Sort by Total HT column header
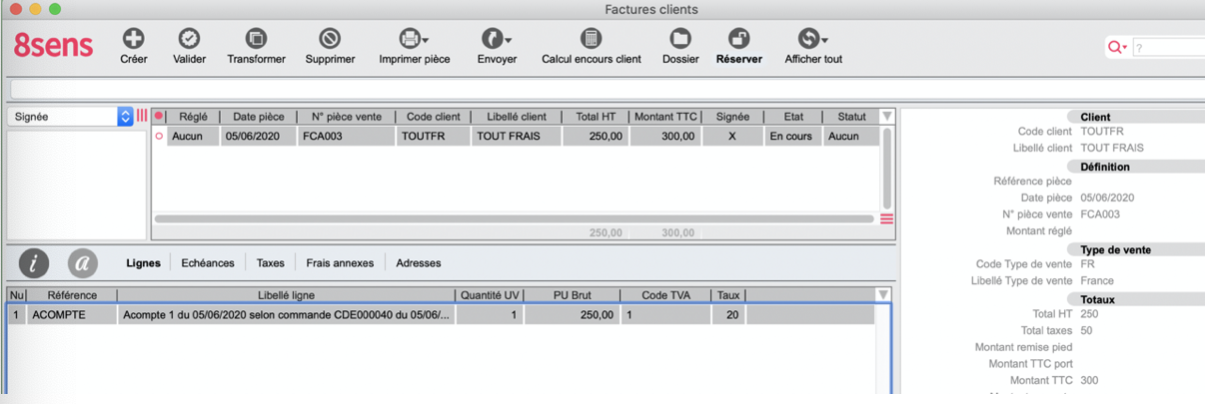The height and width of the screenshot is (404, 1208). point(595,116)
